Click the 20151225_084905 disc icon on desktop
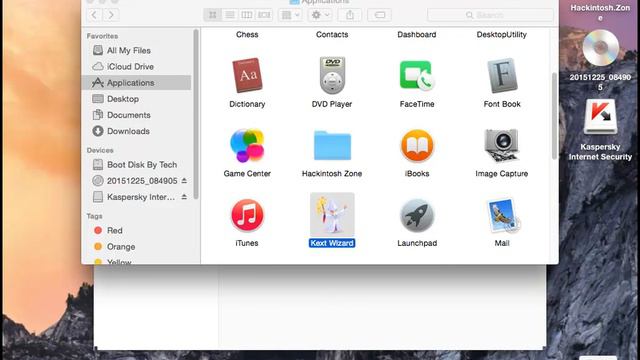The height and width of the screenshot is (360, 640). click(600, 48)
